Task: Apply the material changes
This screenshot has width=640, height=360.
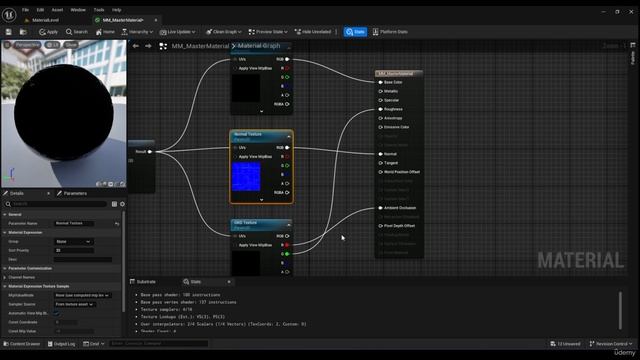Action: (x=48, y=32)
